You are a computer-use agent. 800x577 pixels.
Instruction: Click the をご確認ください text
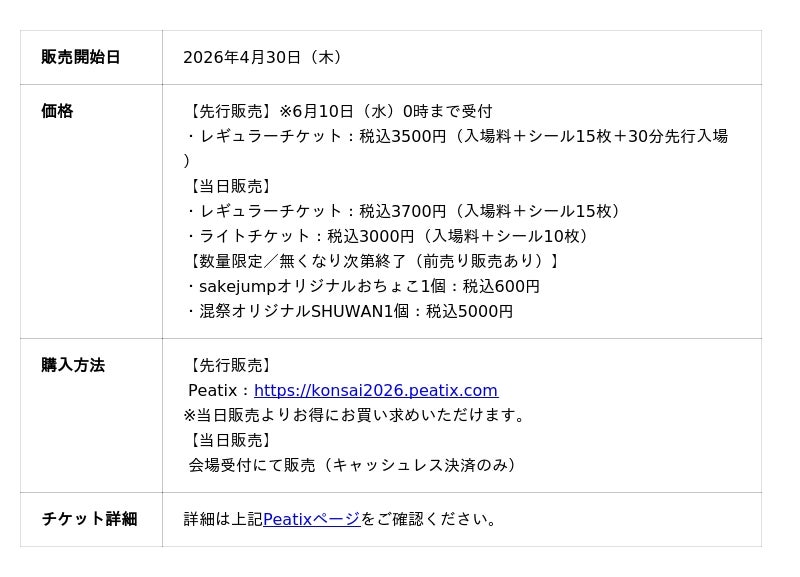[430, 519]
